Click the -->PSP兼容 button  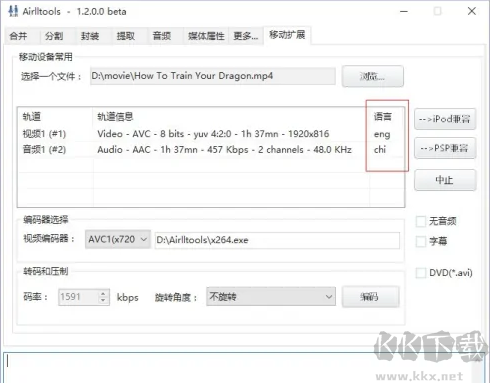coord(445,148)
